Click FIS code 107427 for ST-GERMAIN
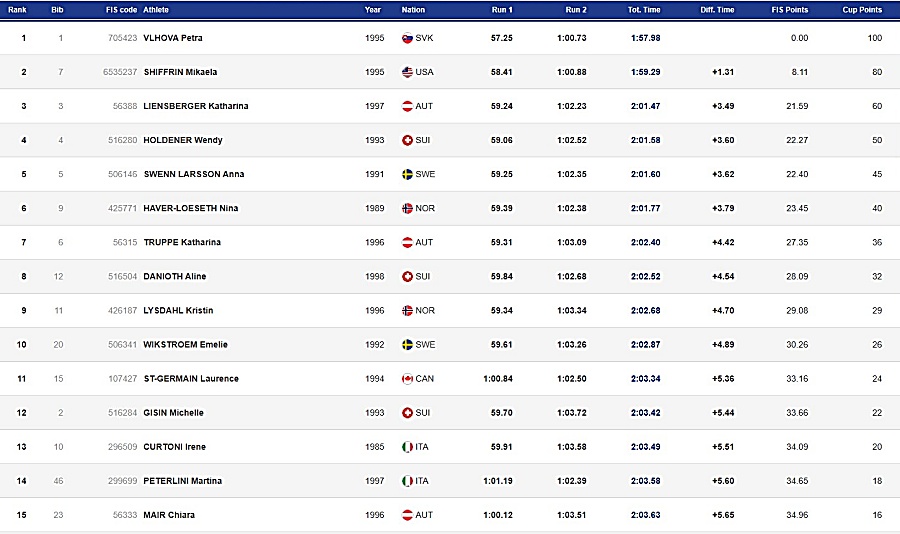 [x=122, y=378]
